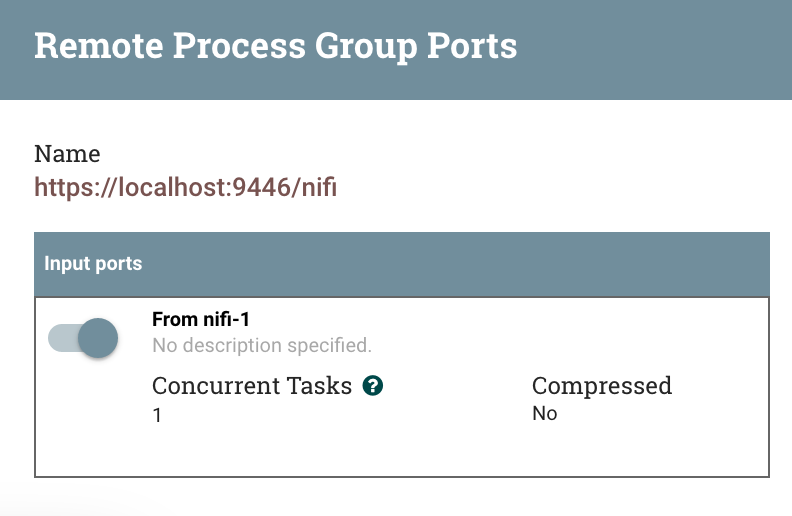Open the https://localhost:9446/nifi URL text
Image resolution: width=792 pixels, height=516 pixels.
click(x=185, y=187)
